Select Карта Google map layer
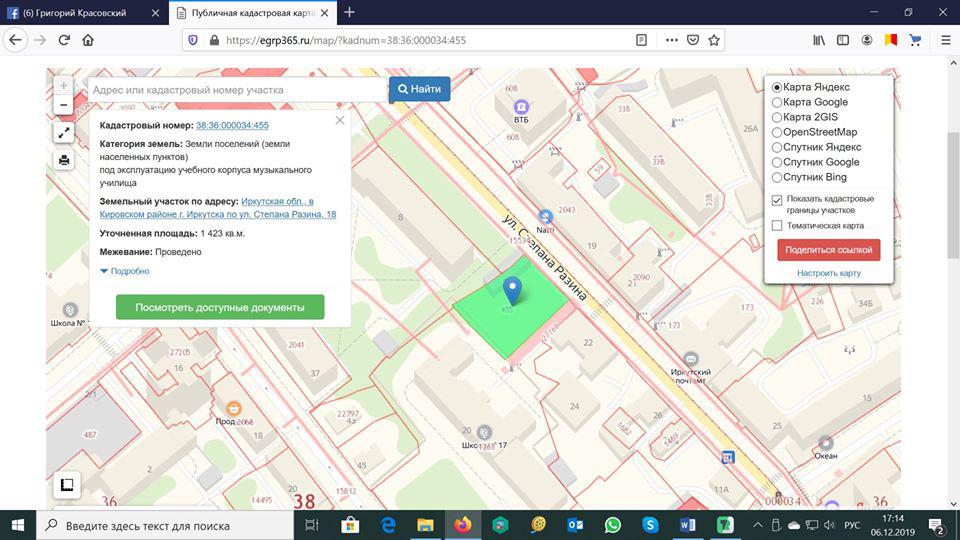The height and width of the screenshot is (540, 960). pos(777,102)
